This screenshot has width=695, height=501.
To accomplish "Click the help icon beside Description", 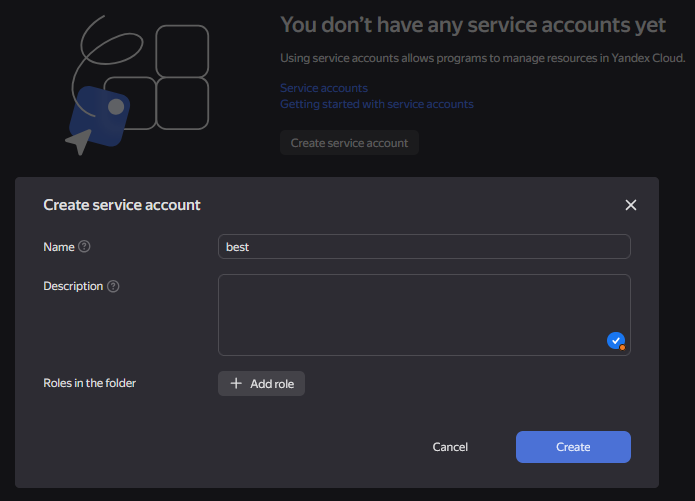I will 113,286.
